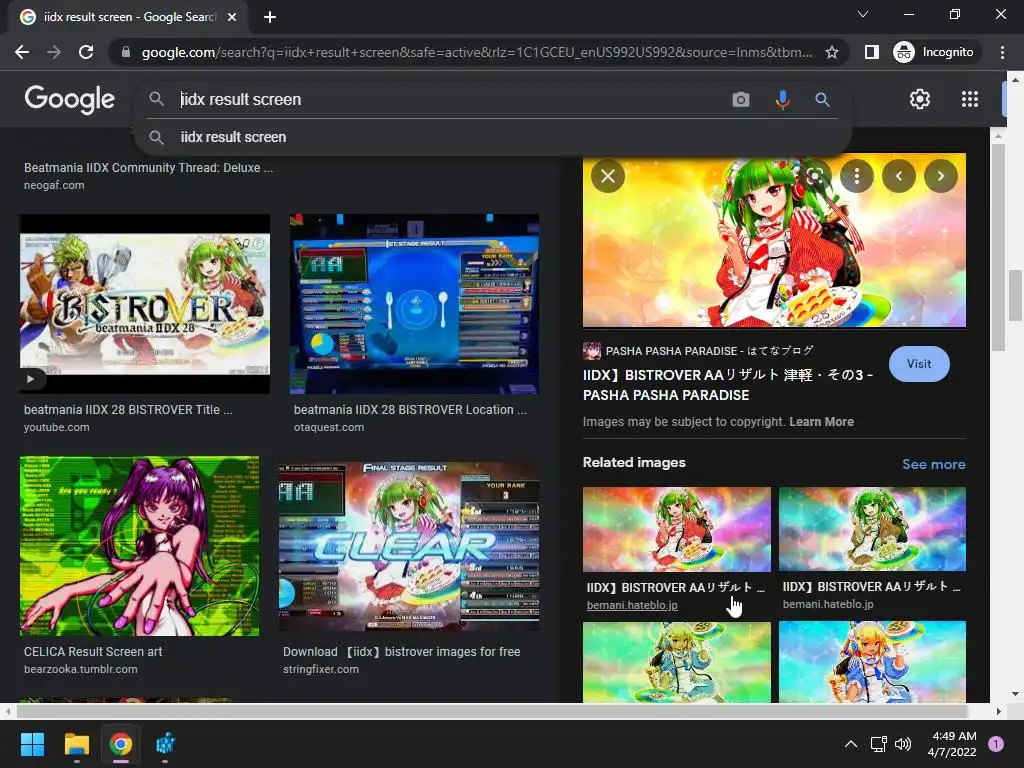Click the otaquest.com source text
Image resolution: width=1024 pixels, height=768 pixels.
pyautogui.click(x=328, y=427)
